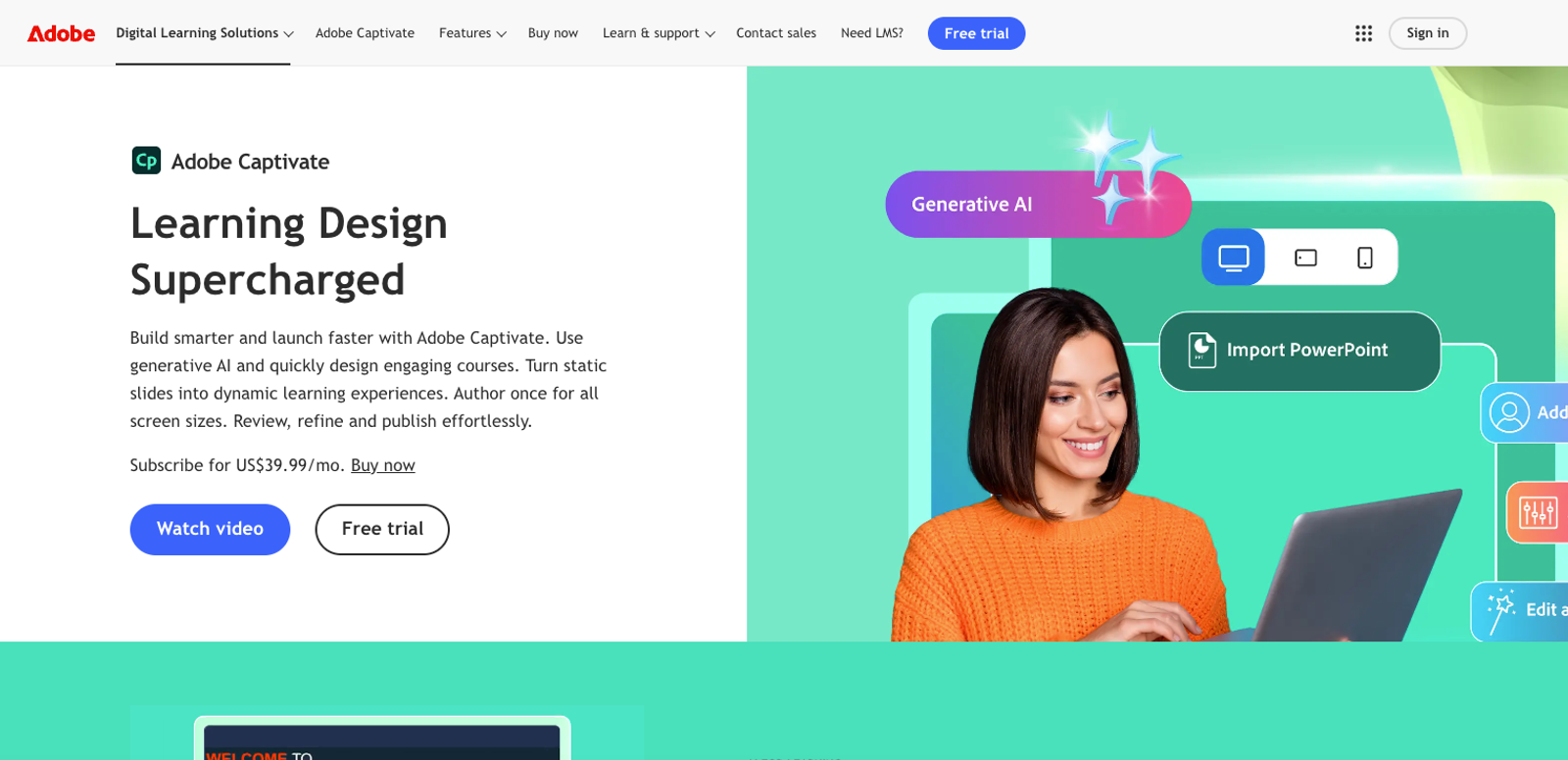
Task: Click the blue Free trial header button
Action: 976,33
